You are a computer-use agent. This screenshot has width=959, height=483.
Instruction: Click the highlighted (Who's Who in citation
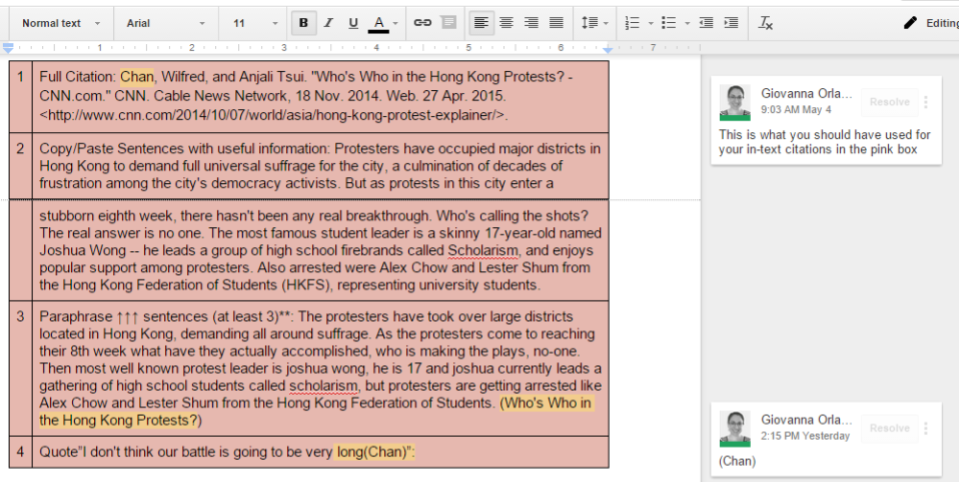coord(546,403)
